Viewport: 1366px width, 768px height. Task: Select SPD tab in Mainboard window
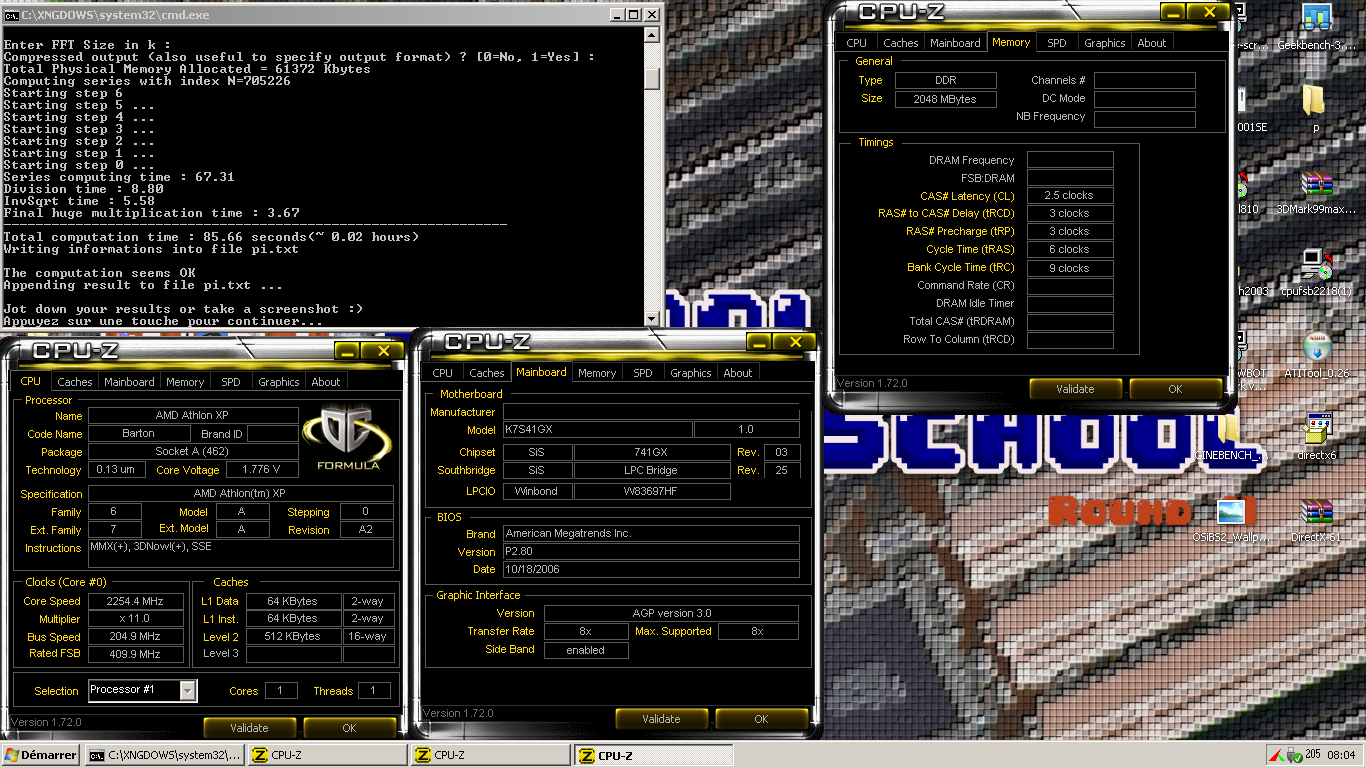[x=643, y=373]
